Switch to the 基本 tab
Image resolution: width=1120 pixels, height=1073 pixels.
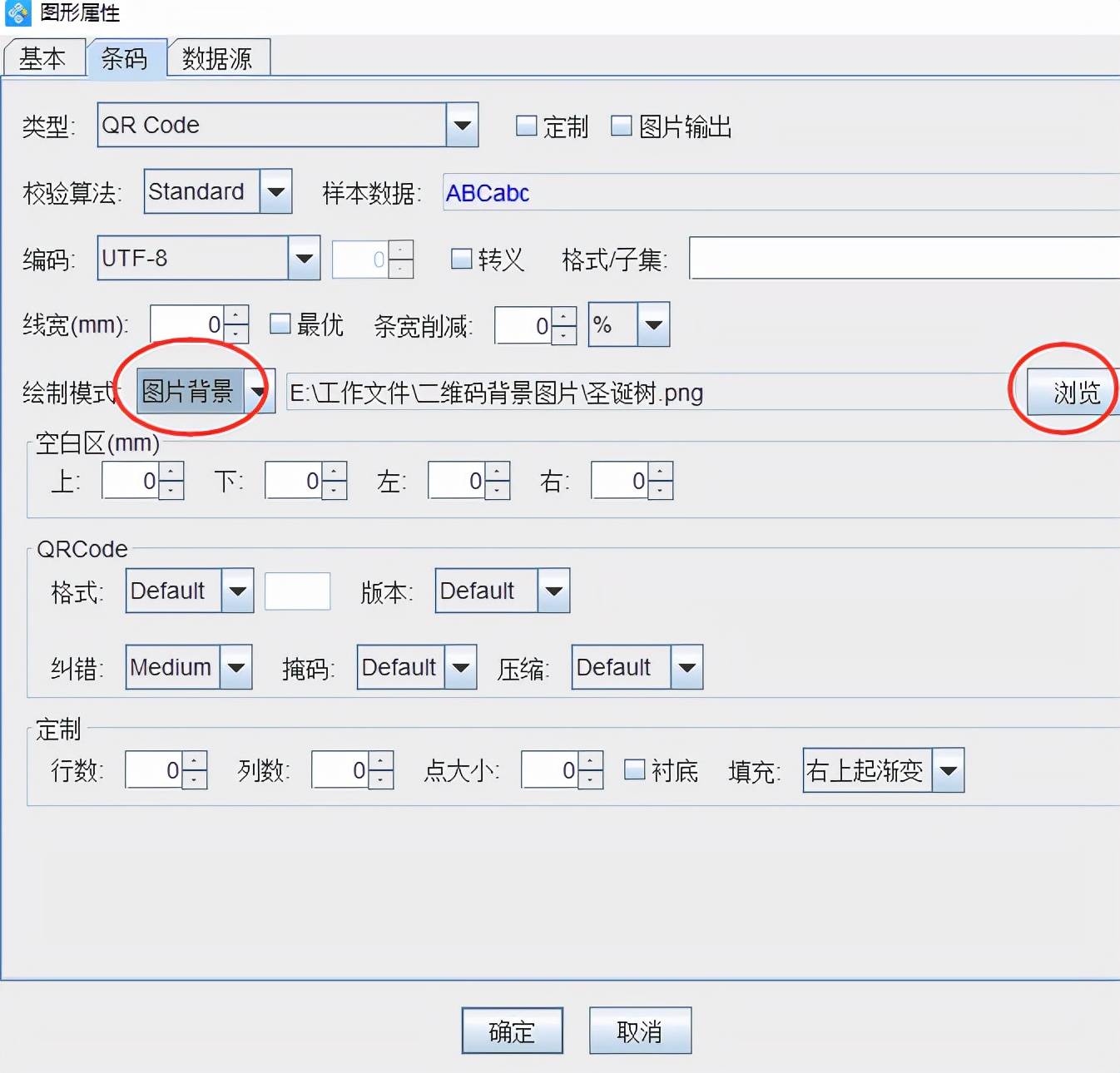click(x=43, y=58)
